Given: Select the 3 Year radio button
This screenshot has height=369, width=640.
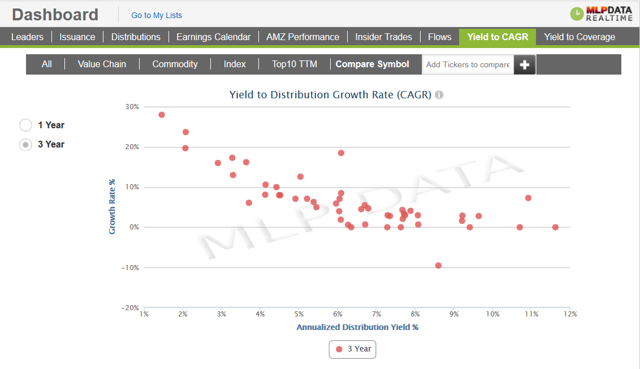Looking at the screenshot, I should [x=25, y=144].
